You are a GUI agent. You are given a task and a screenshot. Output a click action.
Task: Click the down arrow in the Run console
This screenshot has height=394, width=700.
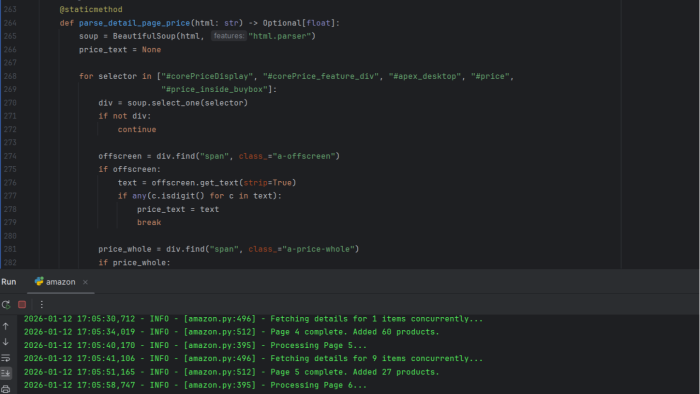click(x=6, y=342)
